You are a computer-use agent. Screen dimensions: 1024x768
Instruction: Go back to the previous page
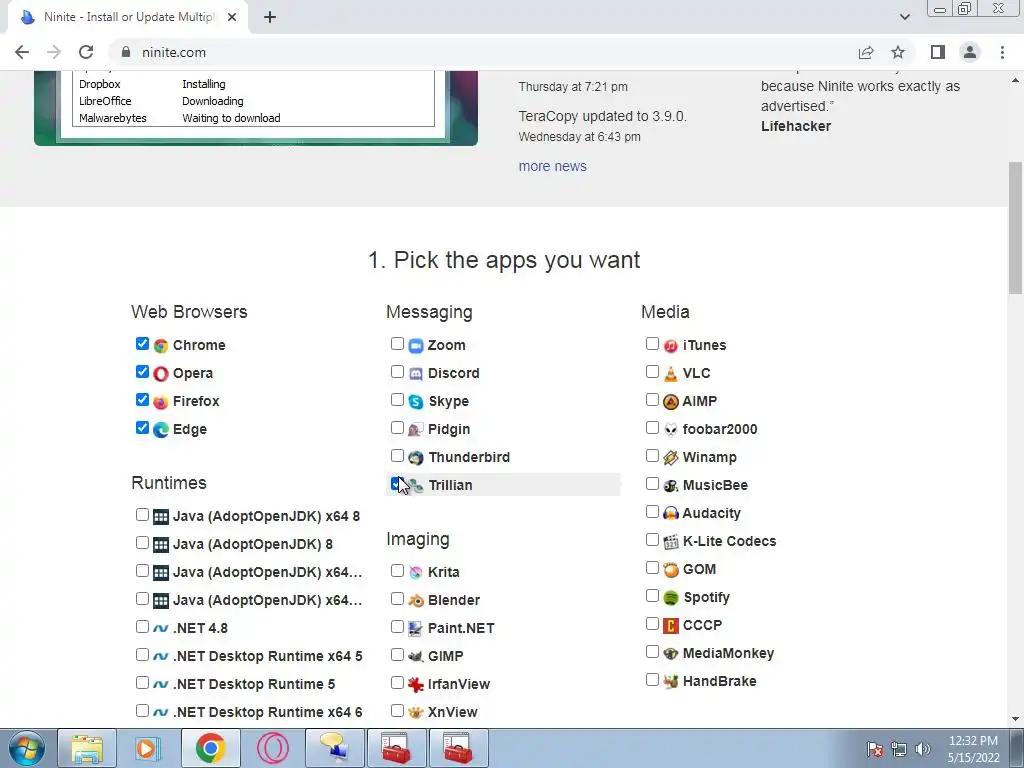click(22, 52)
